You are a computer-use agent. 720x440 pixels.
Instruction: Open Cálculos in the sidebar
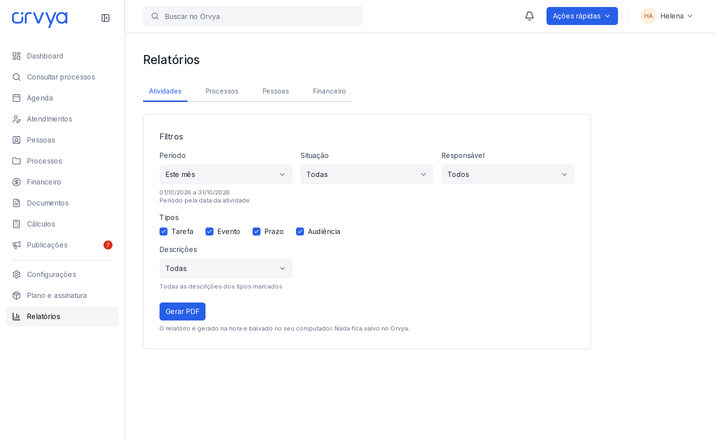[62, 224]
